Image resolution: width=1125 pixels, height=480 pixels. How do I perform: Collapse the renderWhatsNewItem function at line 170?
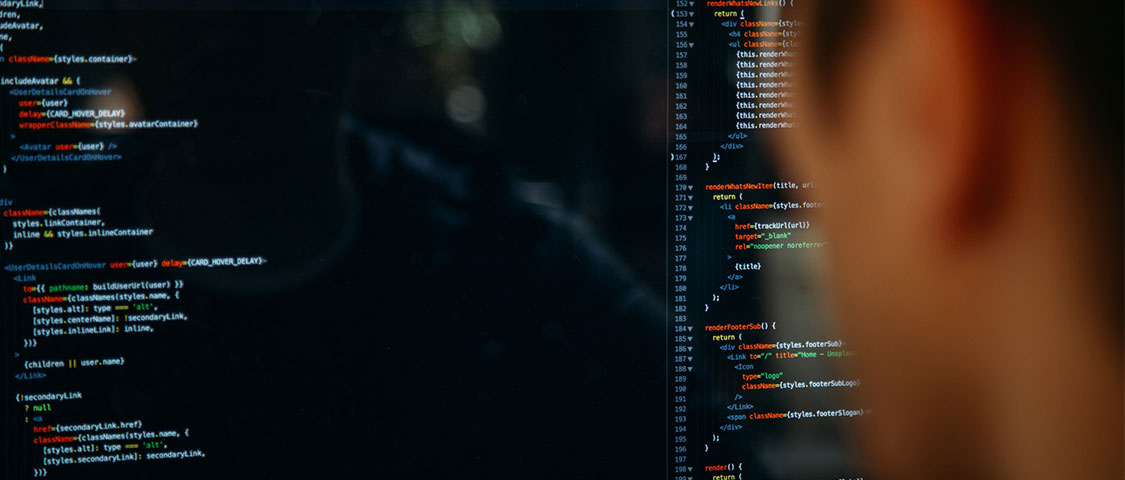coord(691,187)
